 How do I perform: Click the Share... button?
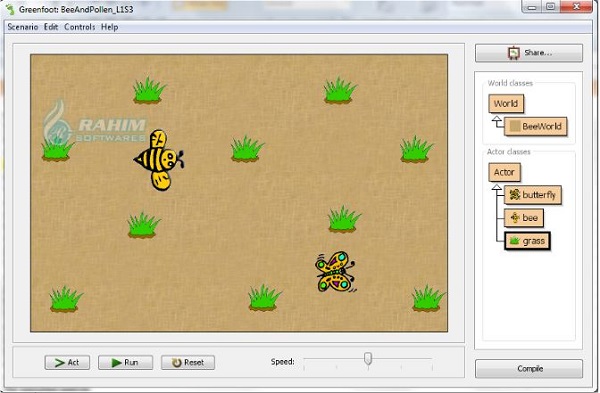(529, 53)
